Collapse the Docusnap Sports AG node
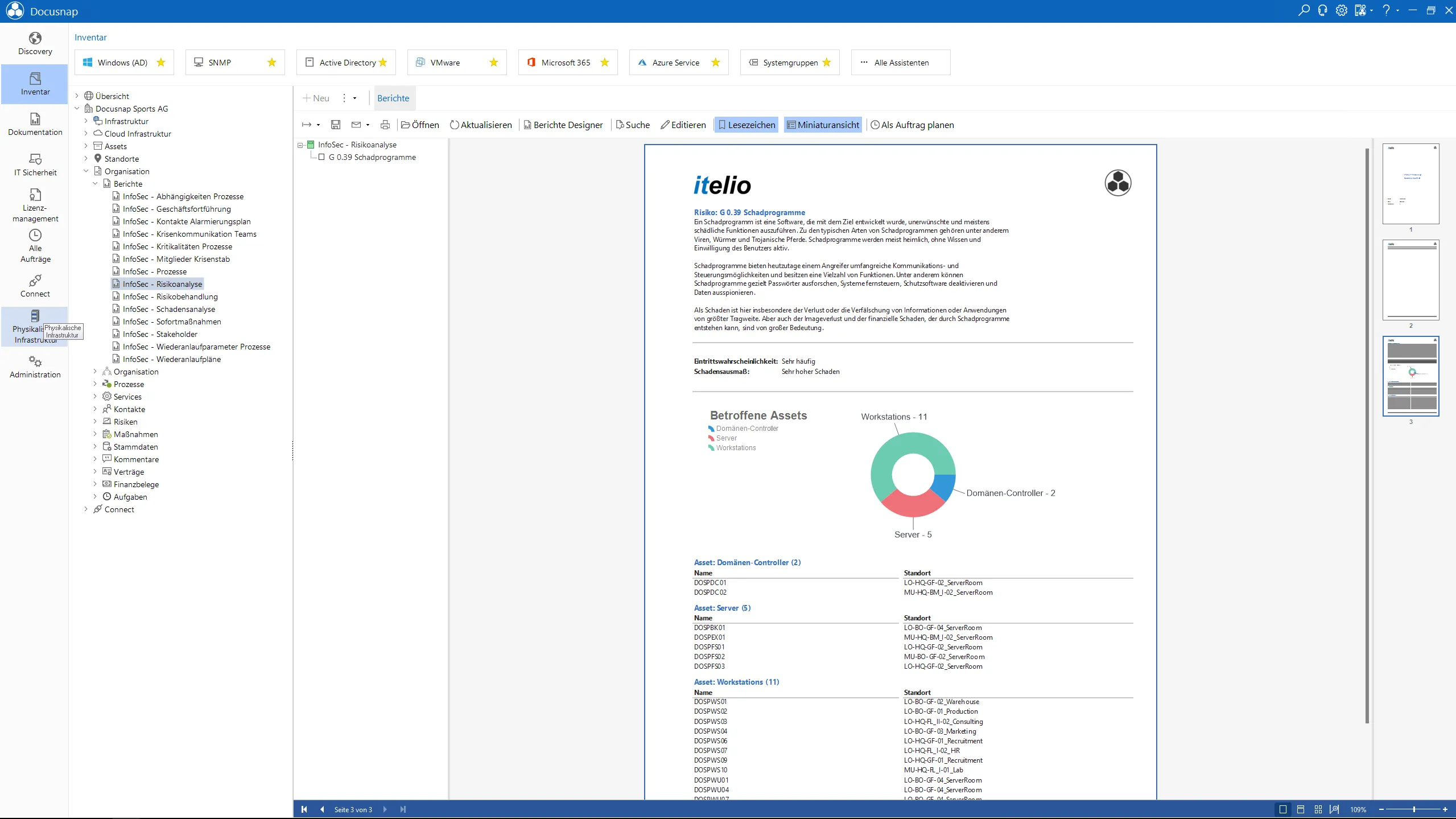1456x819 pixels. tap(77, 108)
